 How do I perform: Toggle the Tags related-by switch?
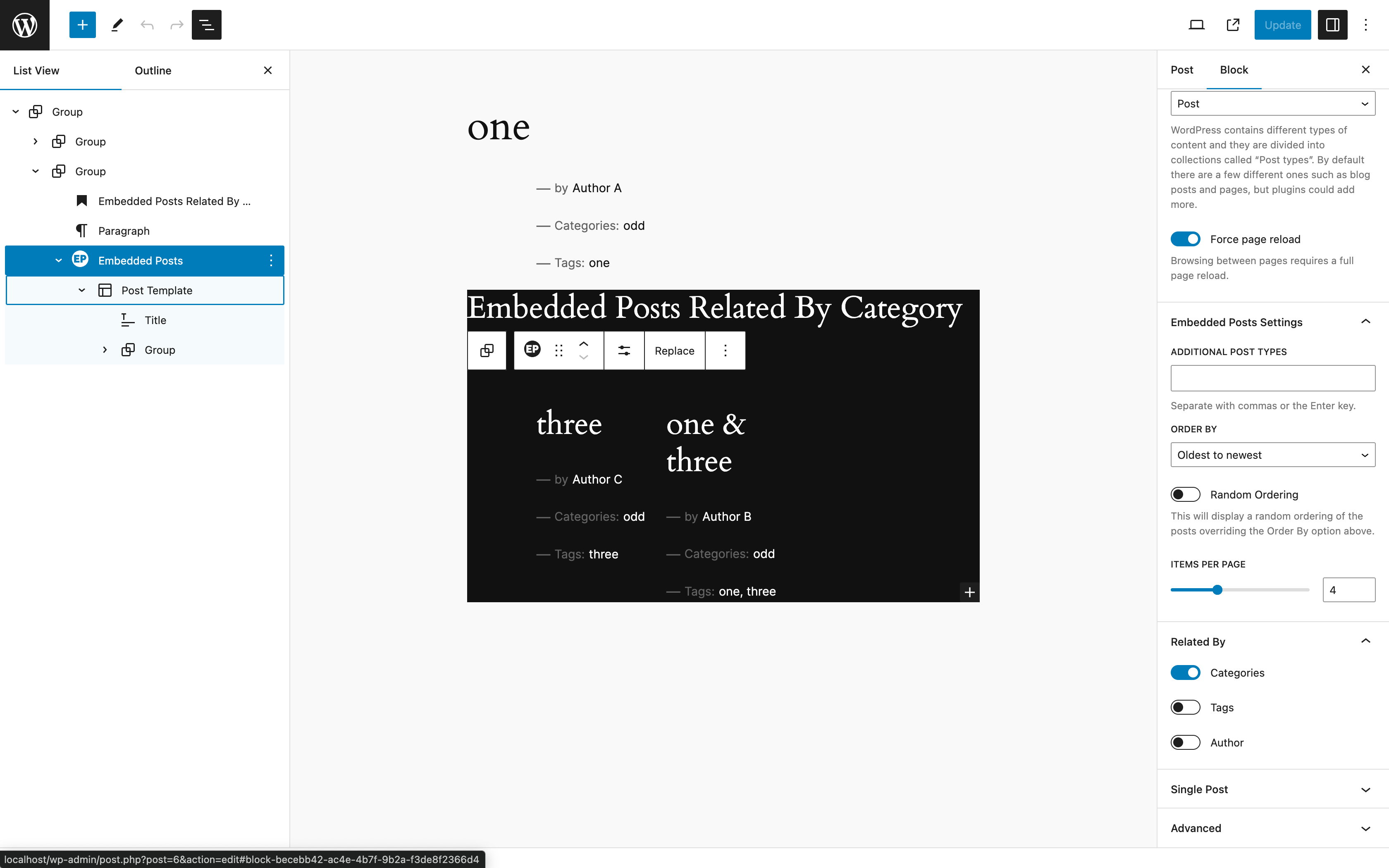[1185, 707]
